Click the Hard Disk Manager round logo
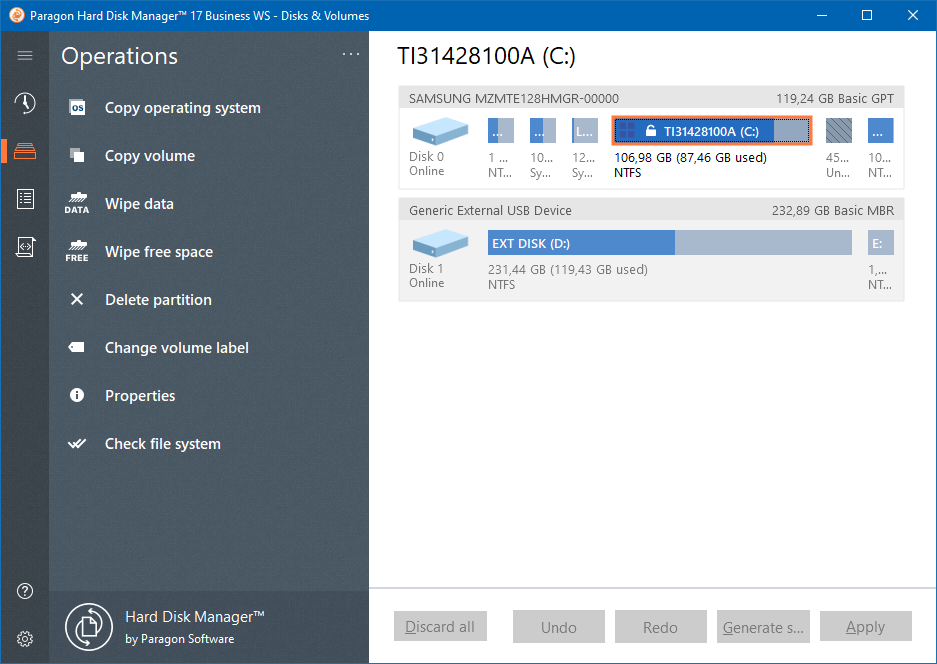 (x=88, y=627)
